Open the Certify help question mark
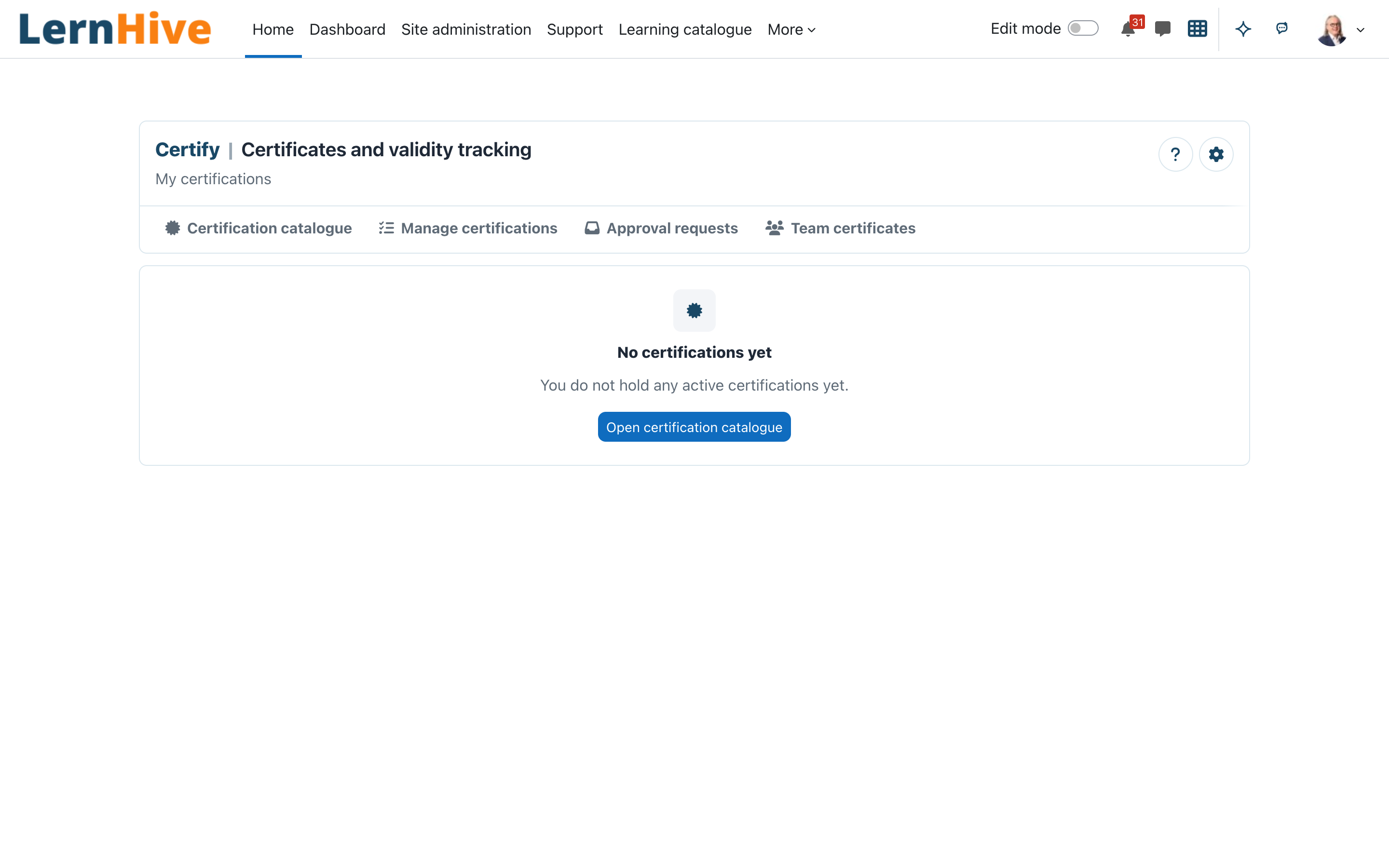The image size is (1389, 868). pos(1175,154)
